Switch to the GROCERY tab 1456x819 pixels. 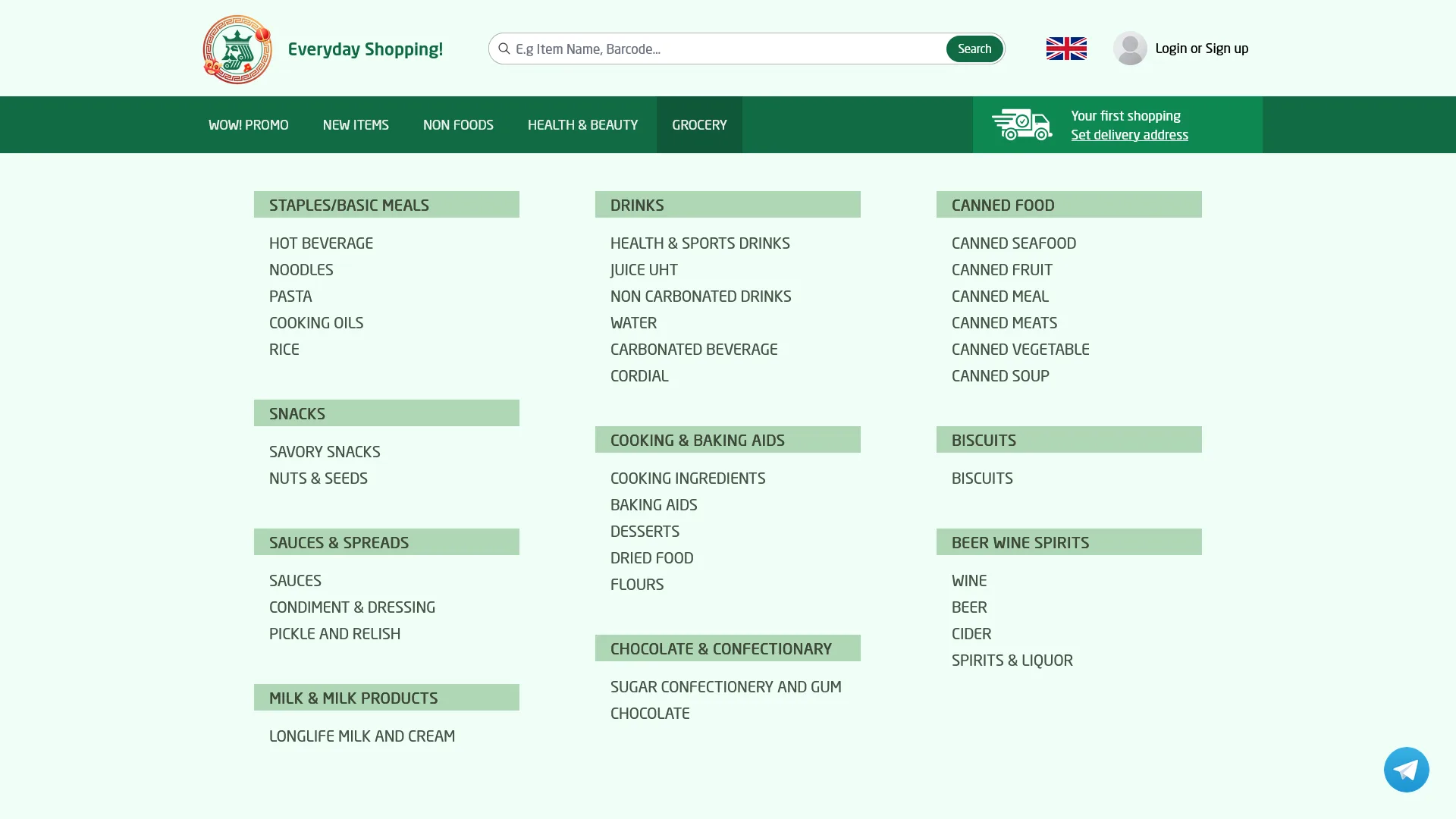click(698, 124)
